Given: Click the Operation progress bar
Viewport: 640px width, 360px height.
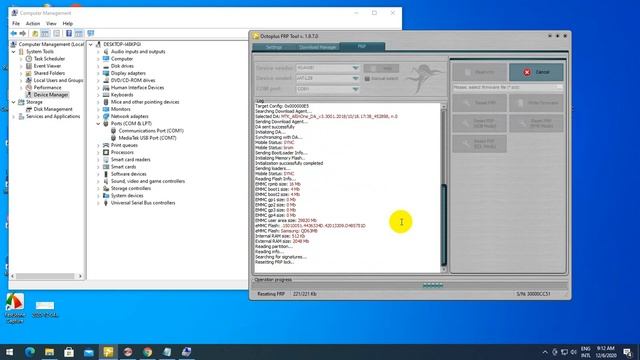Looking at the screenshot, I should pos(409,286).
